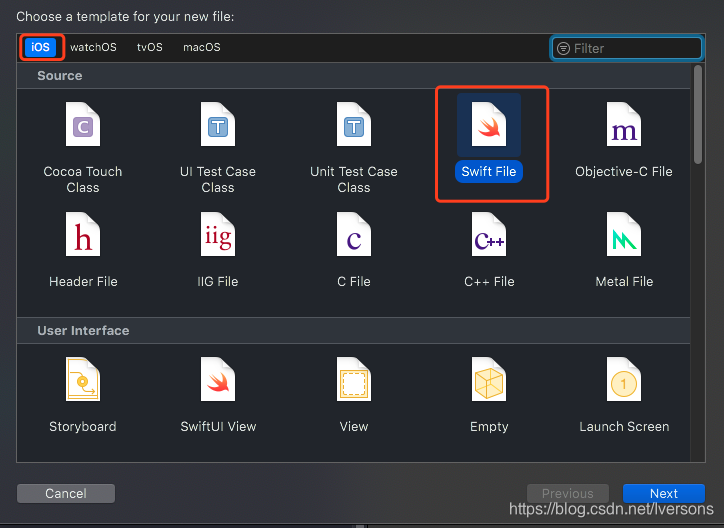The width and height of the screenshot is (724, 528).
Task: Click the "Storyboard" label
Action: click(83, 426)
